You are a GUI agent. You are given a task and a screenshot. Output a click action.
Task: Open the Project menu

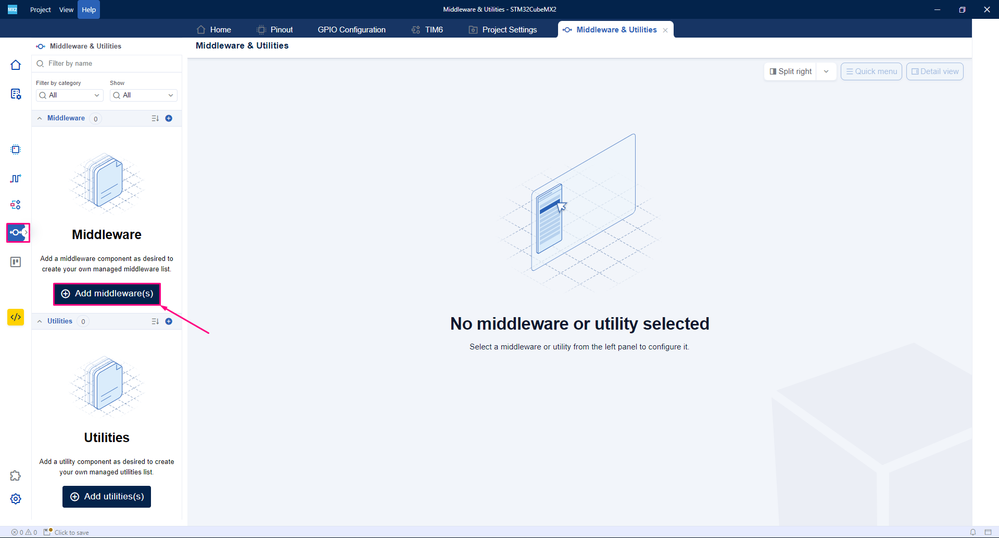tap(40, 10)
